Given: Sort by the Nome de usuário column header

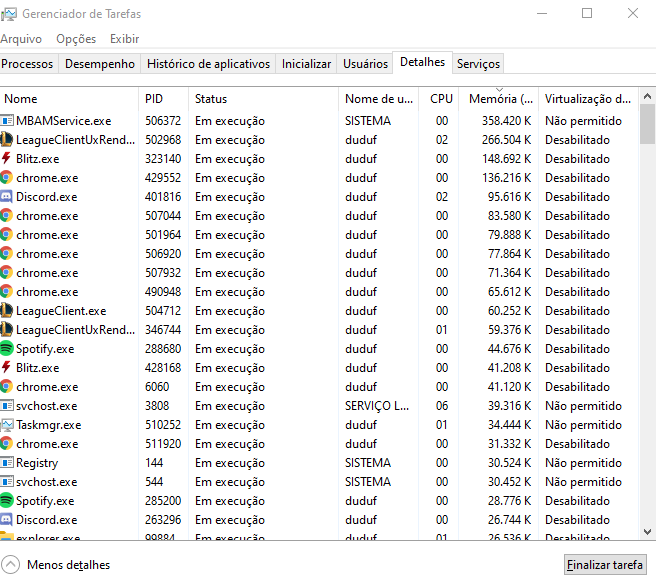Looking at the screenshot, I should coord(379,99).
